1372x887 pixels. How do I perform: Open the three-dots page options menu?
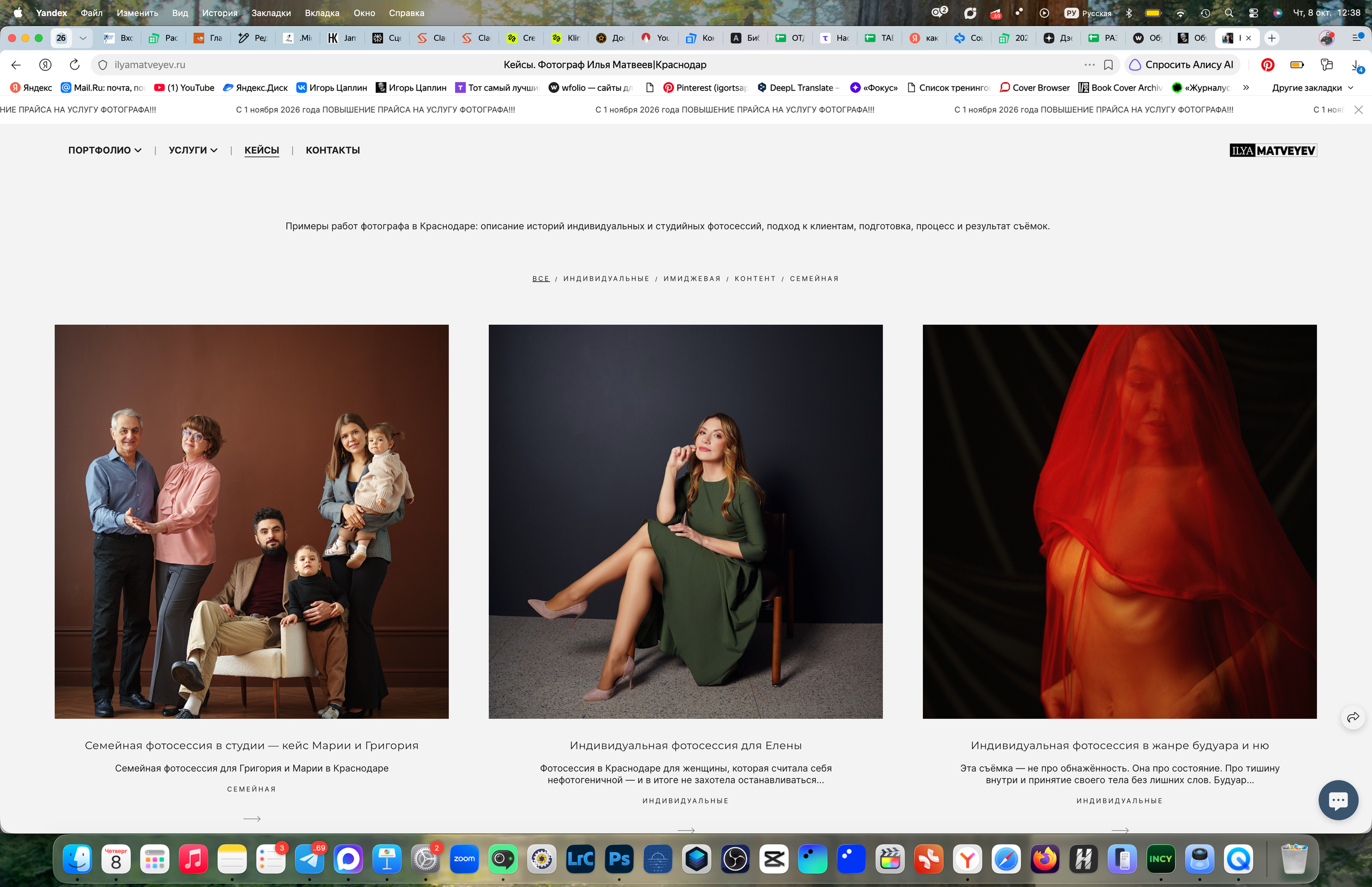[x=1090, y=65]
